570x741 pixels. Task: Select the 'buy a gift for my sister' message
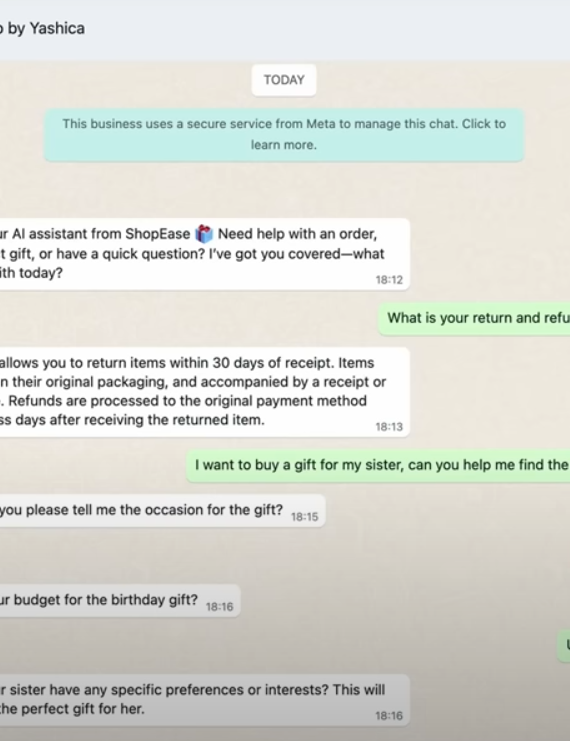pos(378,465)
